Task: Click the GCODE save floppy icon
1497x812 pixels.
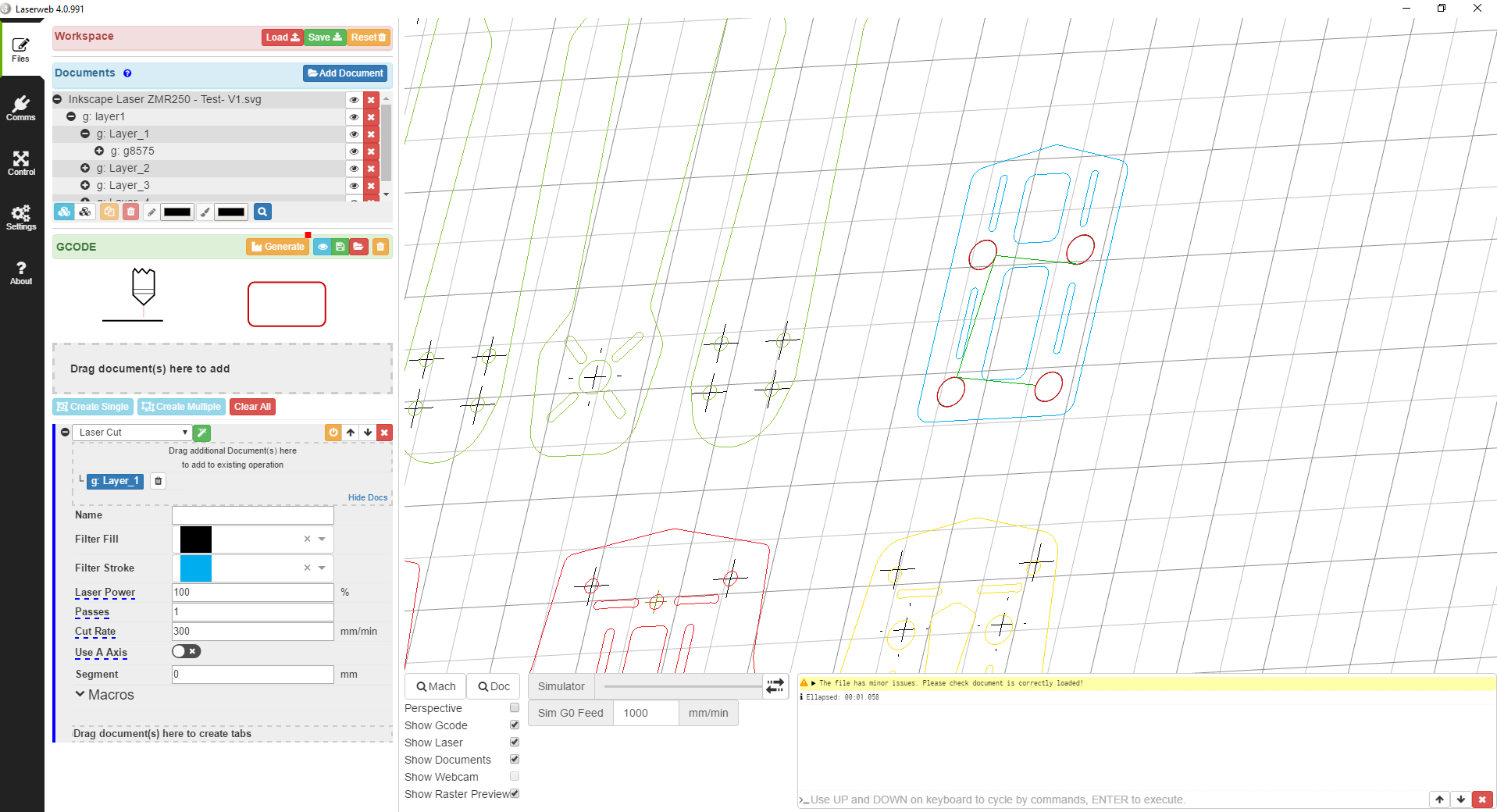Action: [340, 247]
